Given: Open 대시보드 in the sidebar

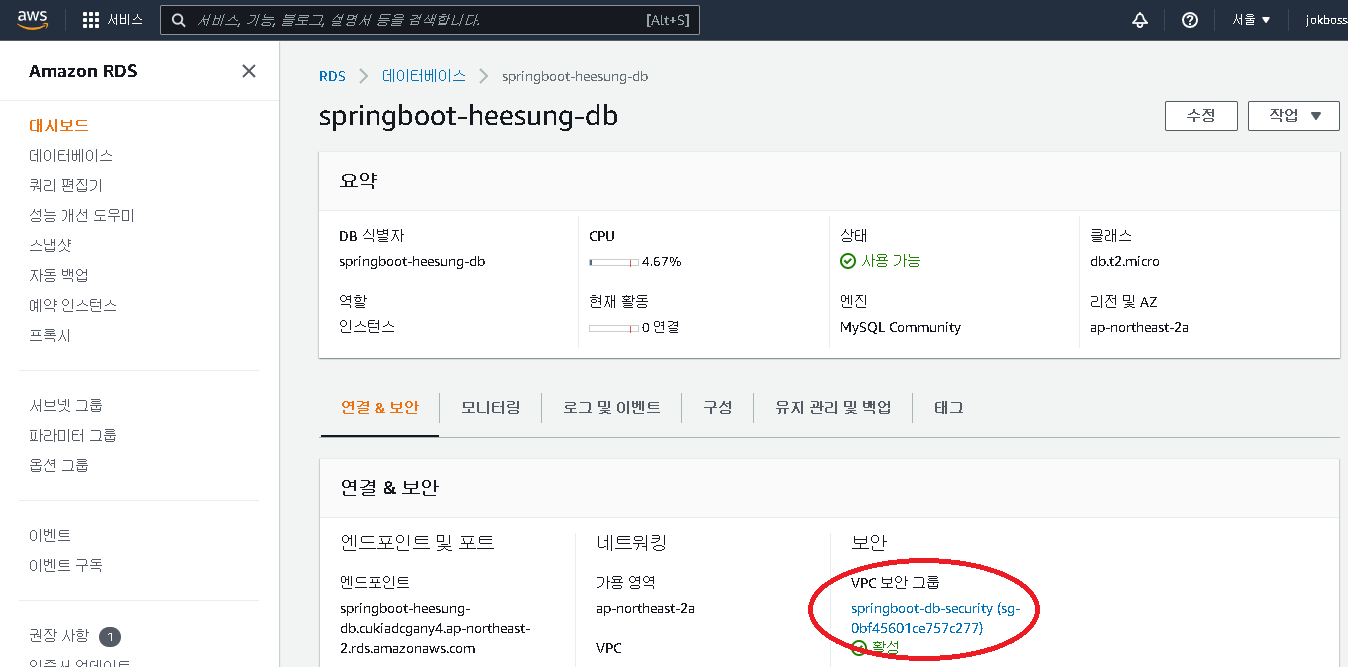Looking at the screenshot, I should (59, 126).
